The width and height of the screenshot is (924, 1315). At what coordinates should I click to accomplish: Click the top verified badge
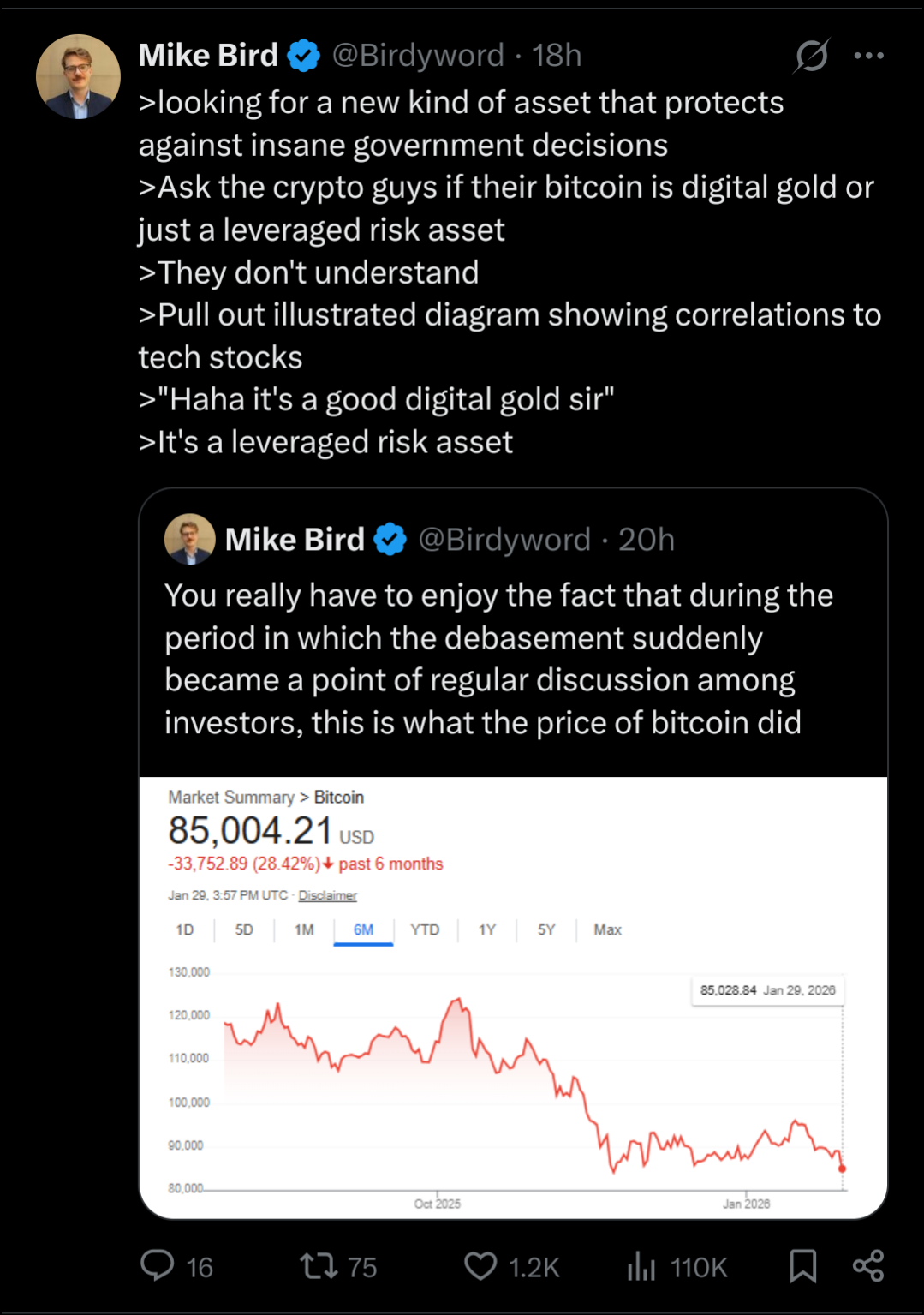point(303,56)
